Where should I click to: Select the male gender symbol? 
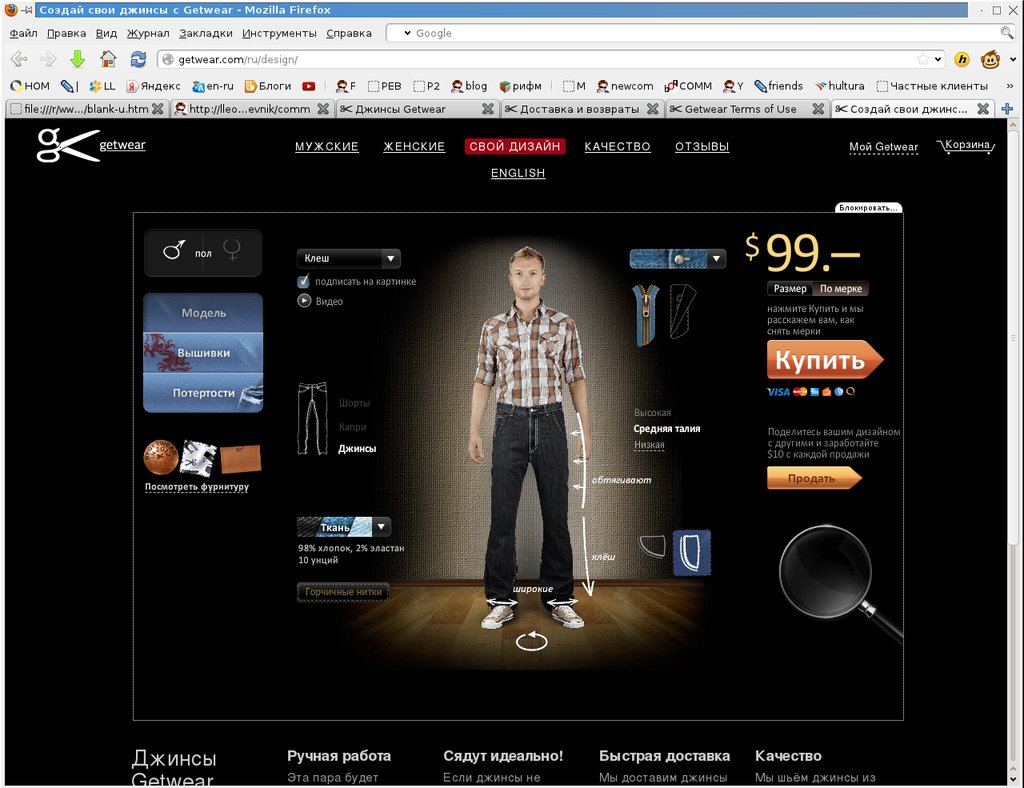click(174, 249)
